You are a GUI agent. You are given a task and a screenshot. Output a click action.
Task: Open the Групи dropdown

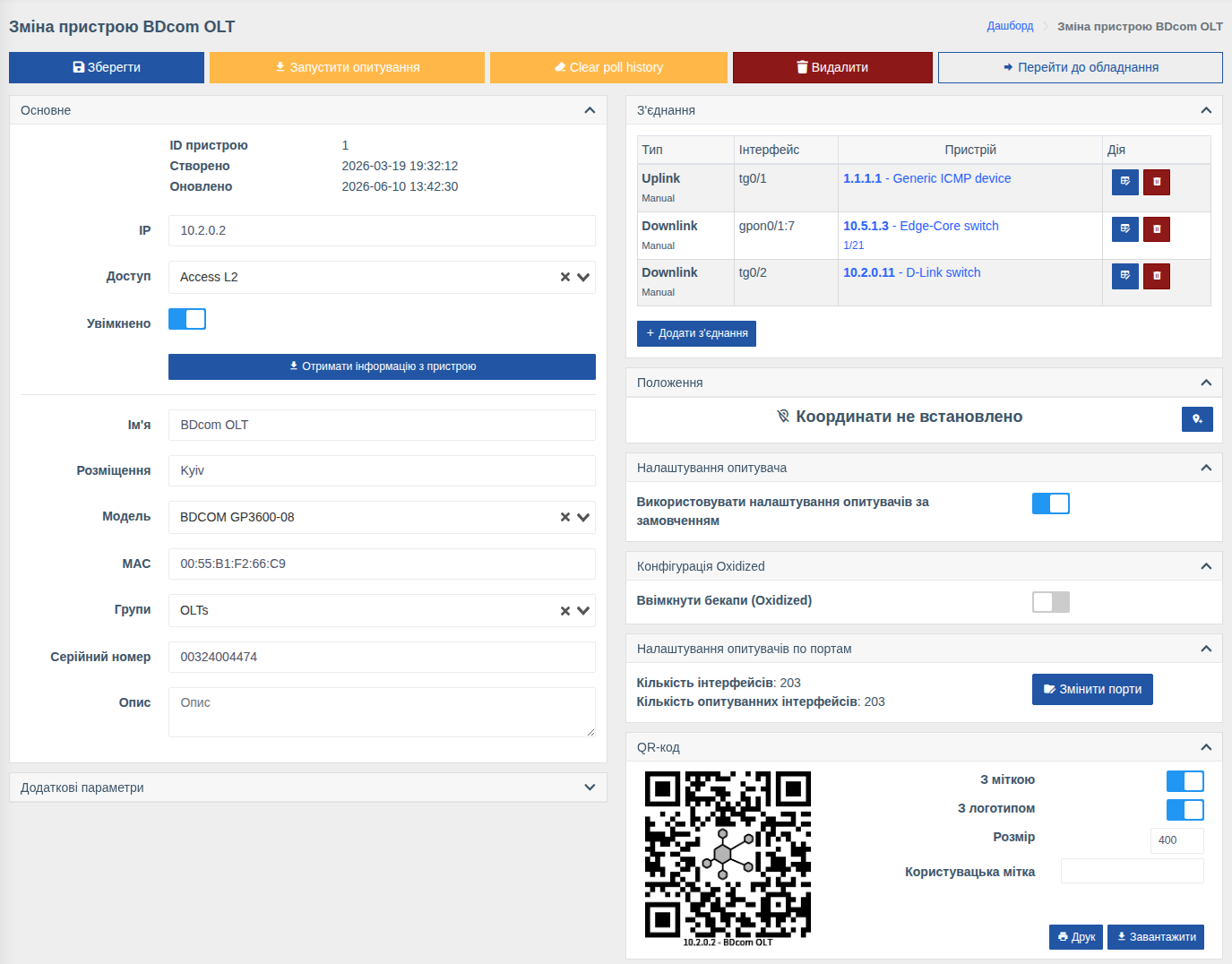tap(583, 610)
